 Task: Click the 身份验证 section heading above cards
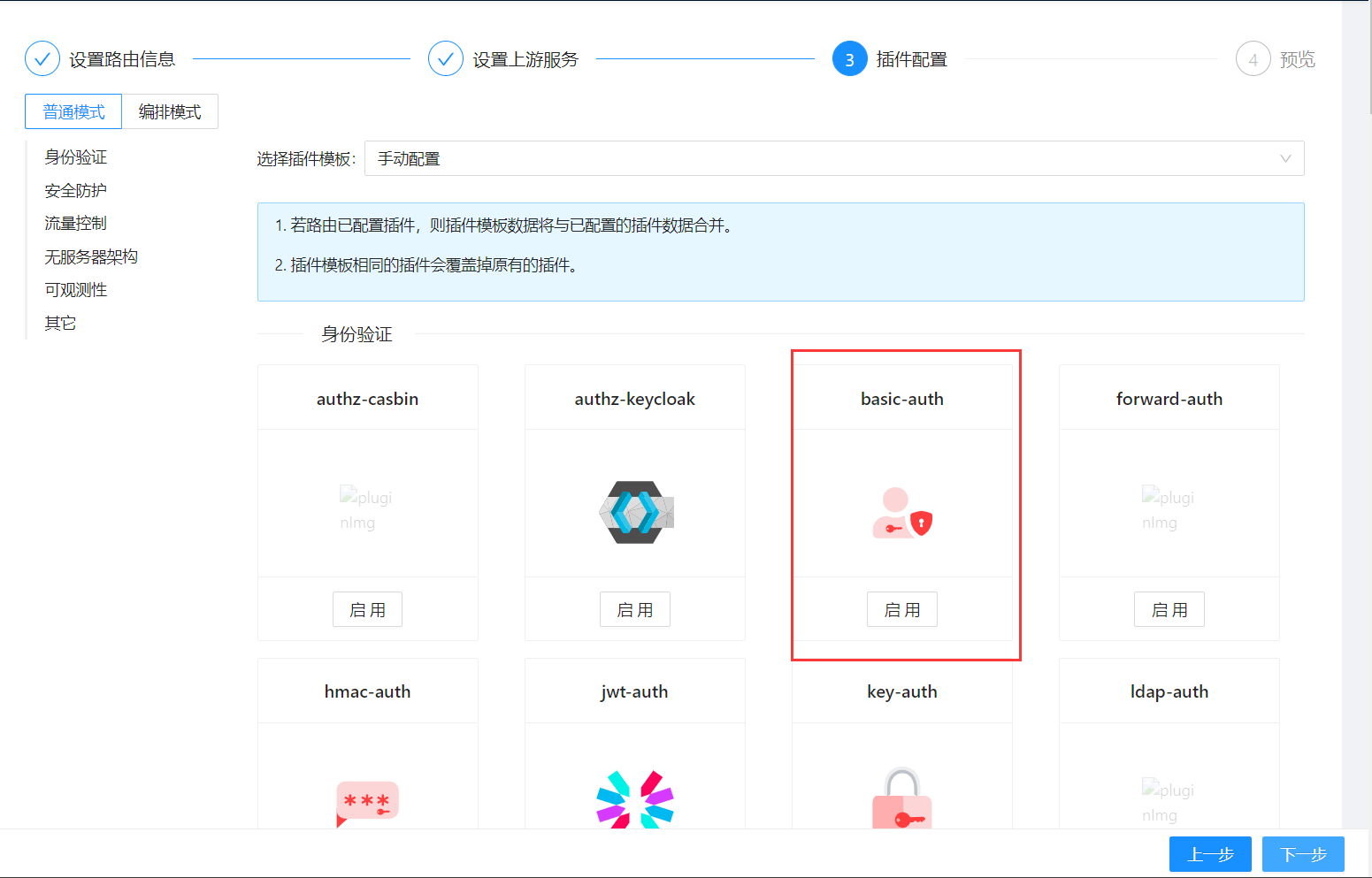pos(356,334)
